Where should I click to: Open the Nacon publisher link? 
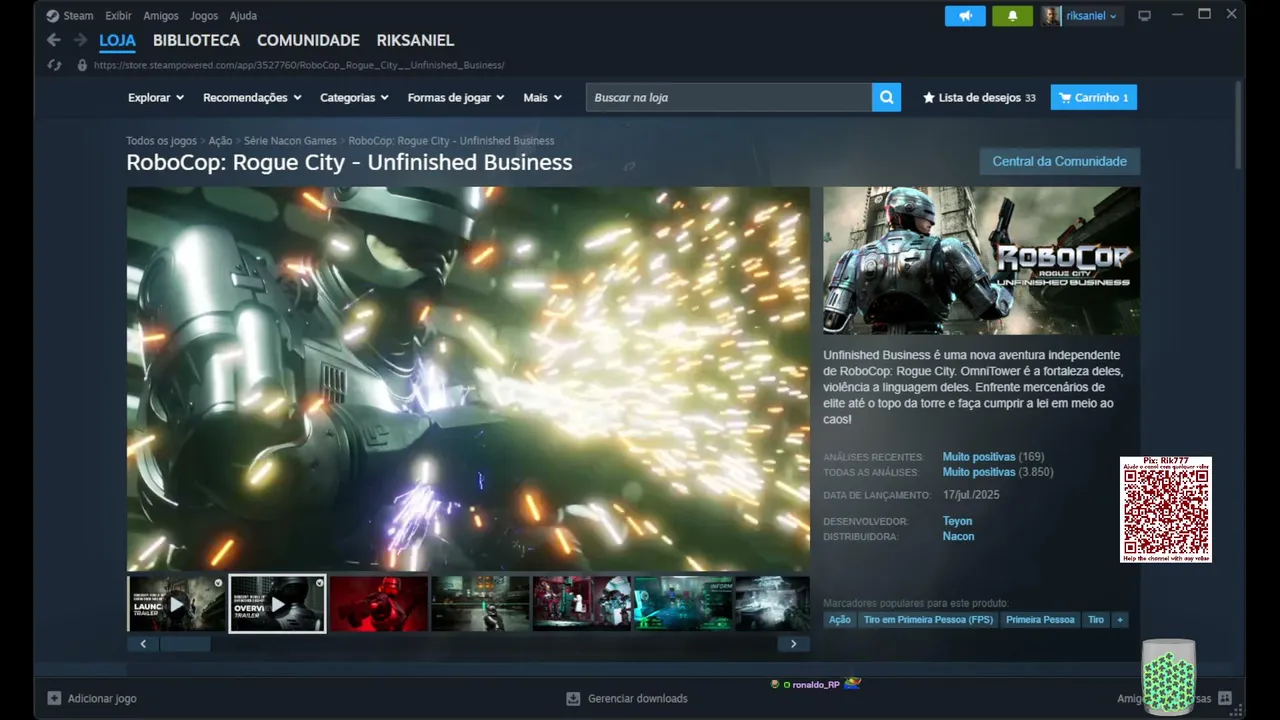click(x=958, y=536)
